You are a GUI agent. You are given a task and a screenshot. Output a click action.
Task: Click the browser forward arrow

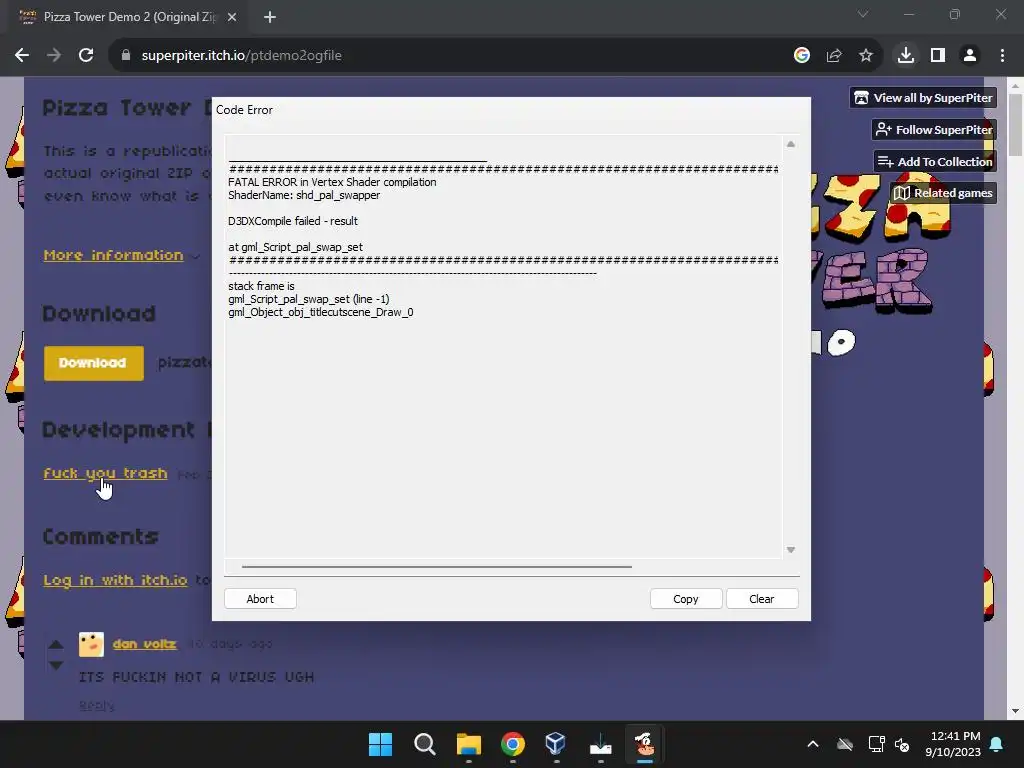54,56
